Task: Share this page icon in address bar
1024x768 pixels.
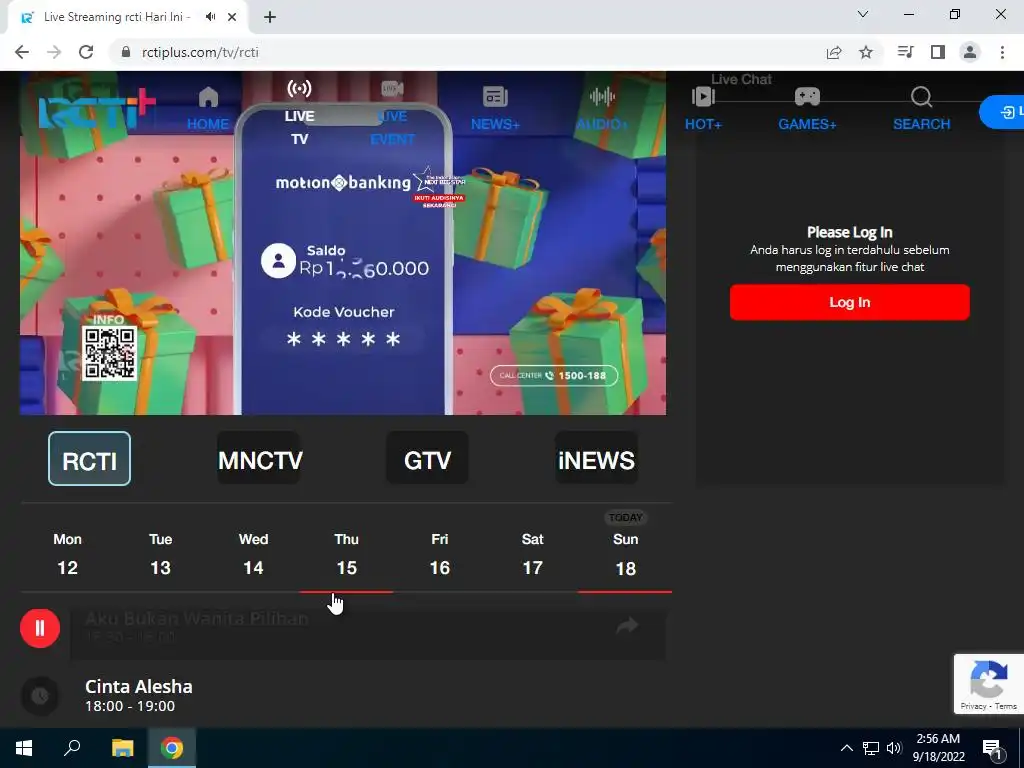Action: coord(834,52)
